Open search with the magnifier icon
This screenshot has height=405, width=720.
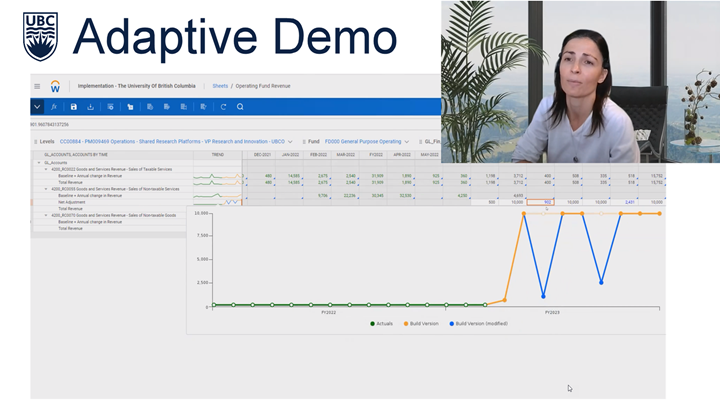pos(240,107)
